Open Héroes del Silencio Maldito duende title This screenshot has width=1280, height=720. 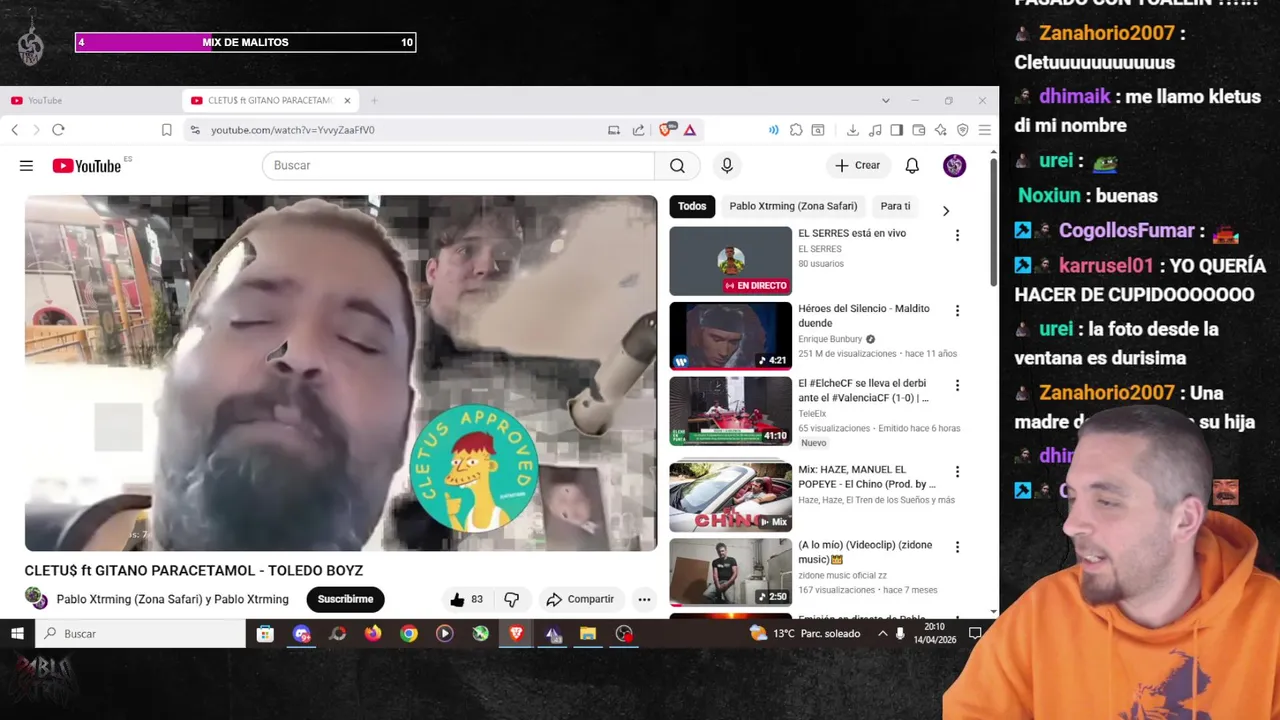pos(864,316)
